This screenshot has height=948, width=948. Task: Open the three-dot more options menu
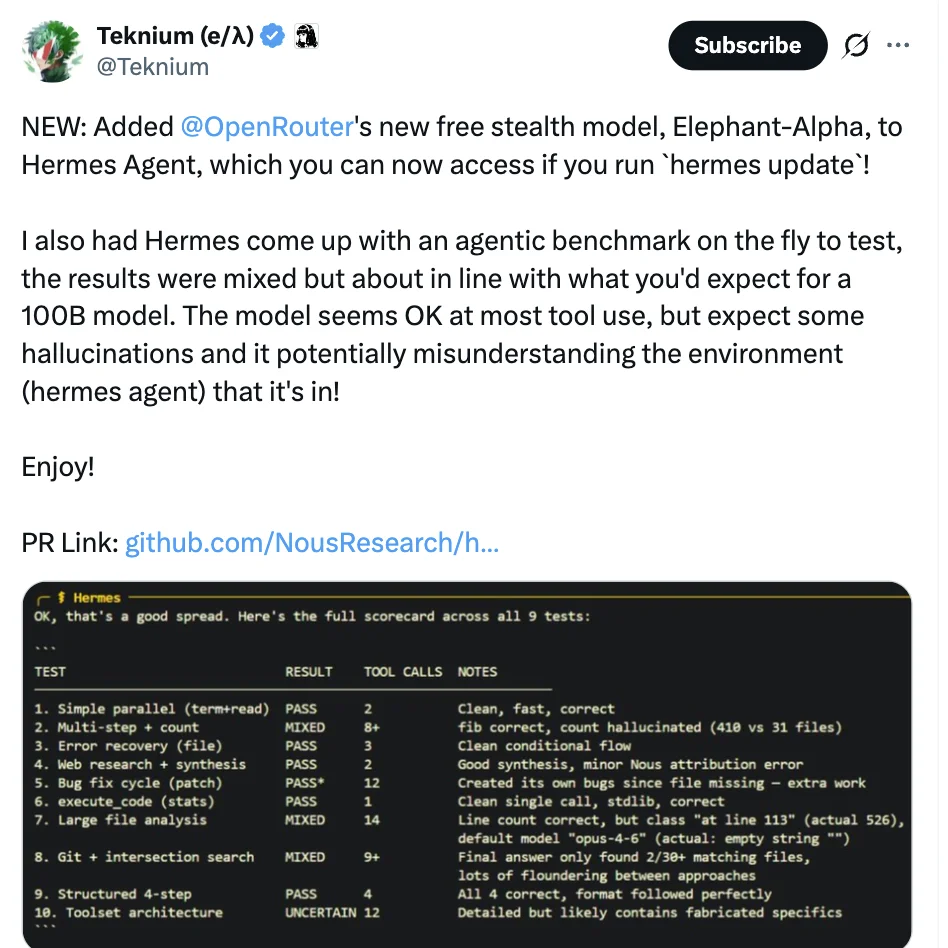point(899,46)
